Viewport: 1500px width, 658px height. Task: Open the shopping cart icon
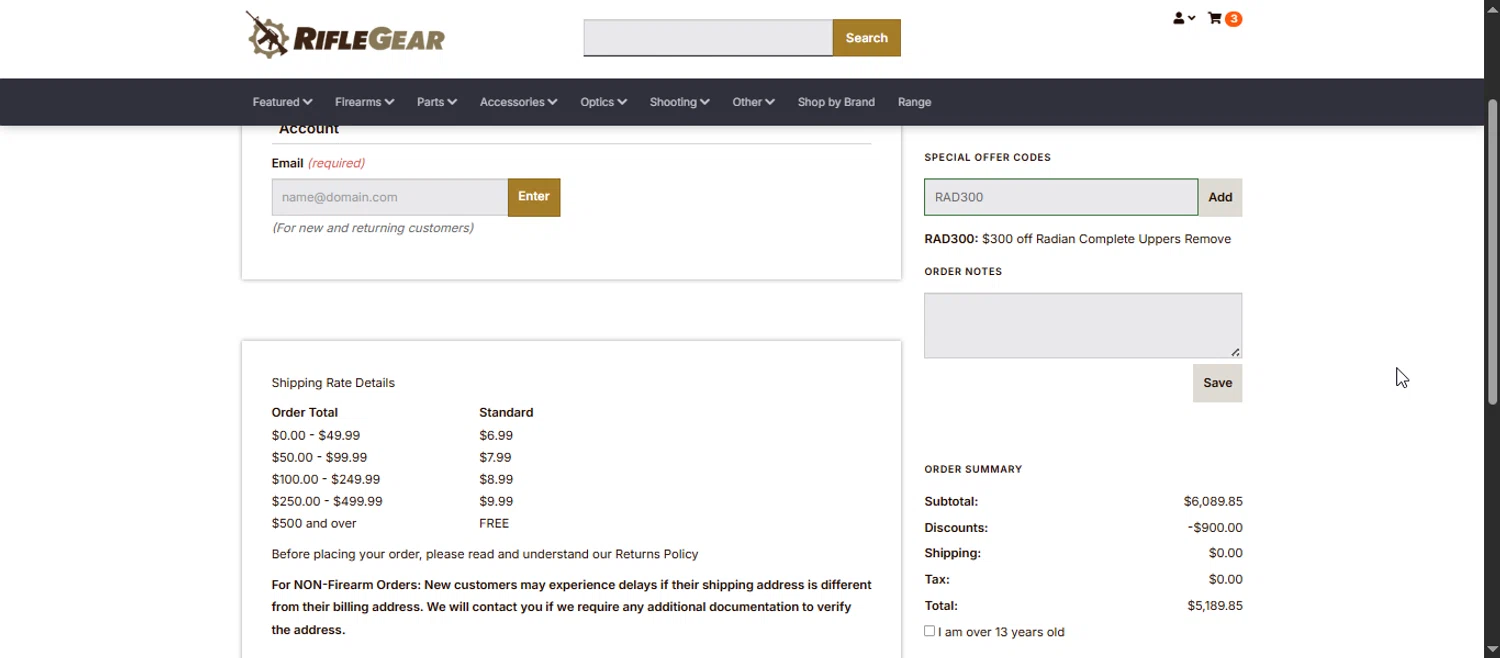pyautogui.click(x=1215, y=18)
